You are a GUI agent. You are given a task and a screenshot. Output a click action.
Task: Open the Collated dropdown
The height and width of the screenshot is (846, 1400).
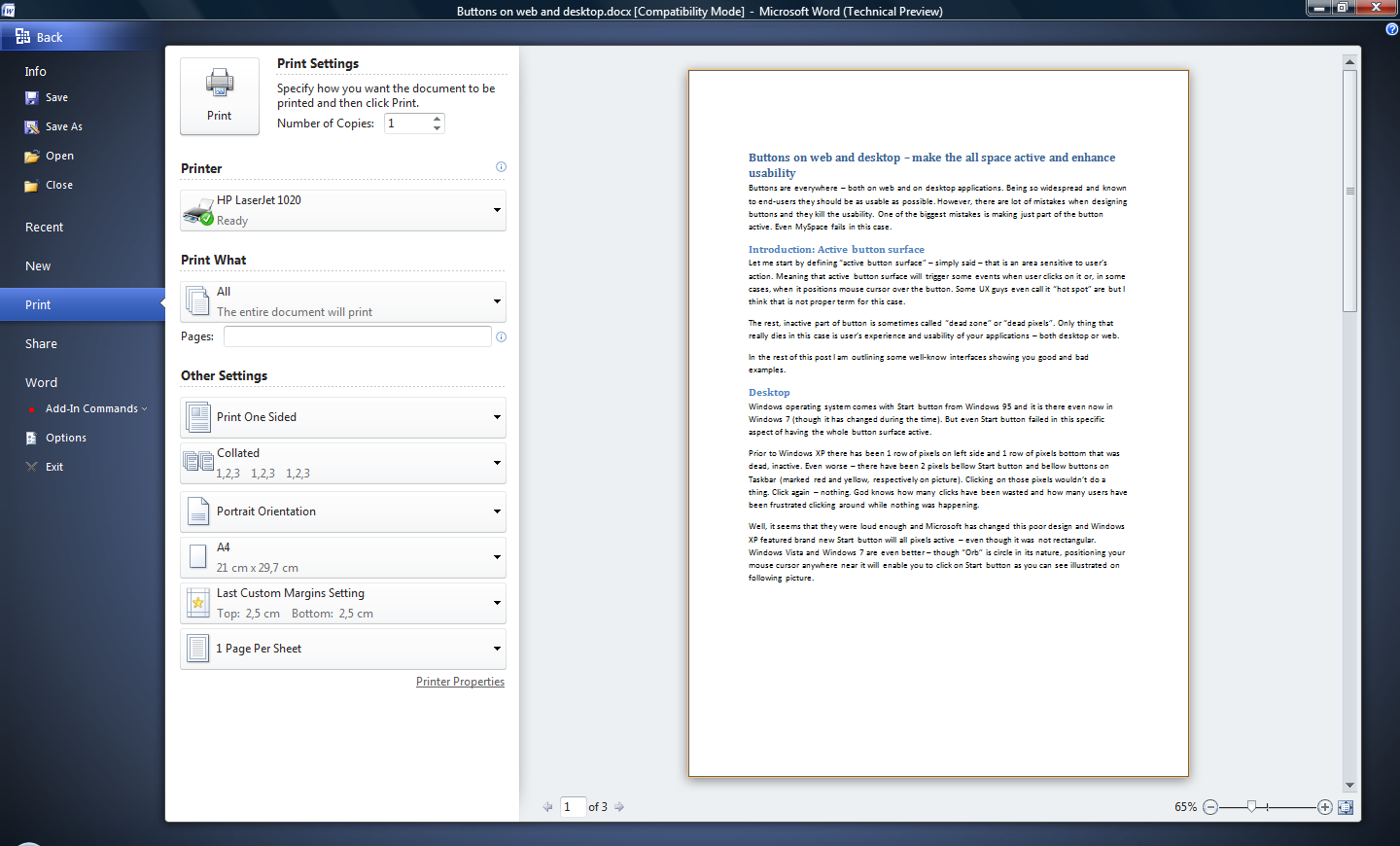(343, 463)
